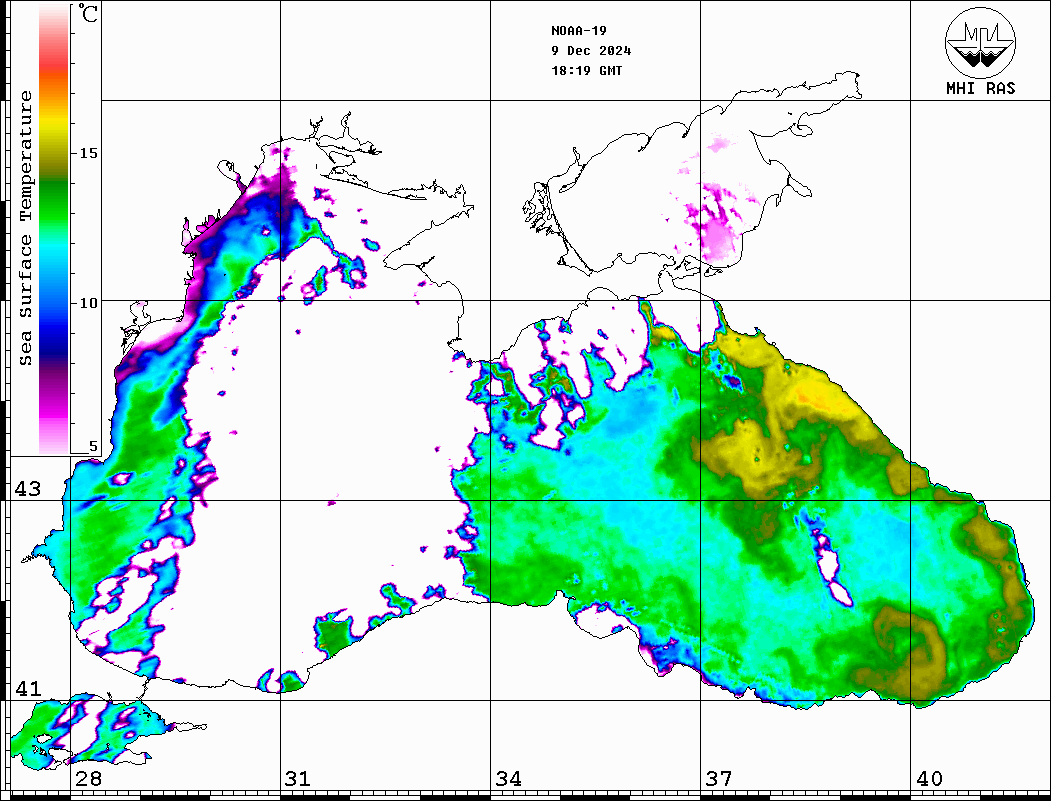
Task: Click the 5 value on temperature scale
Action: coord(93,446)
